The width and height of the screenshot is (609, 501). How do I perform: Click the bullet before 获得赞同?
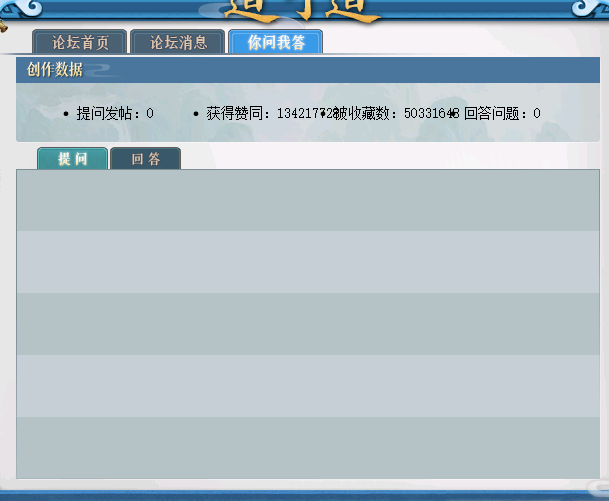196,114
